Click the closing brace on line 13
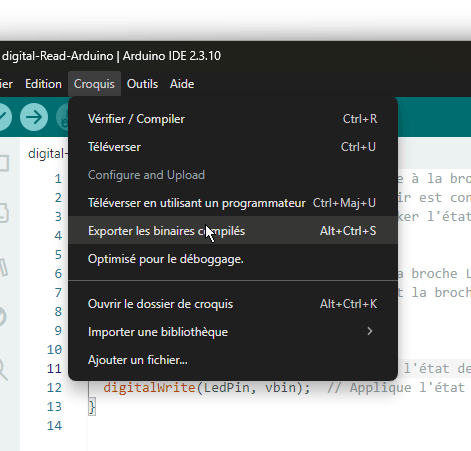 92,407
